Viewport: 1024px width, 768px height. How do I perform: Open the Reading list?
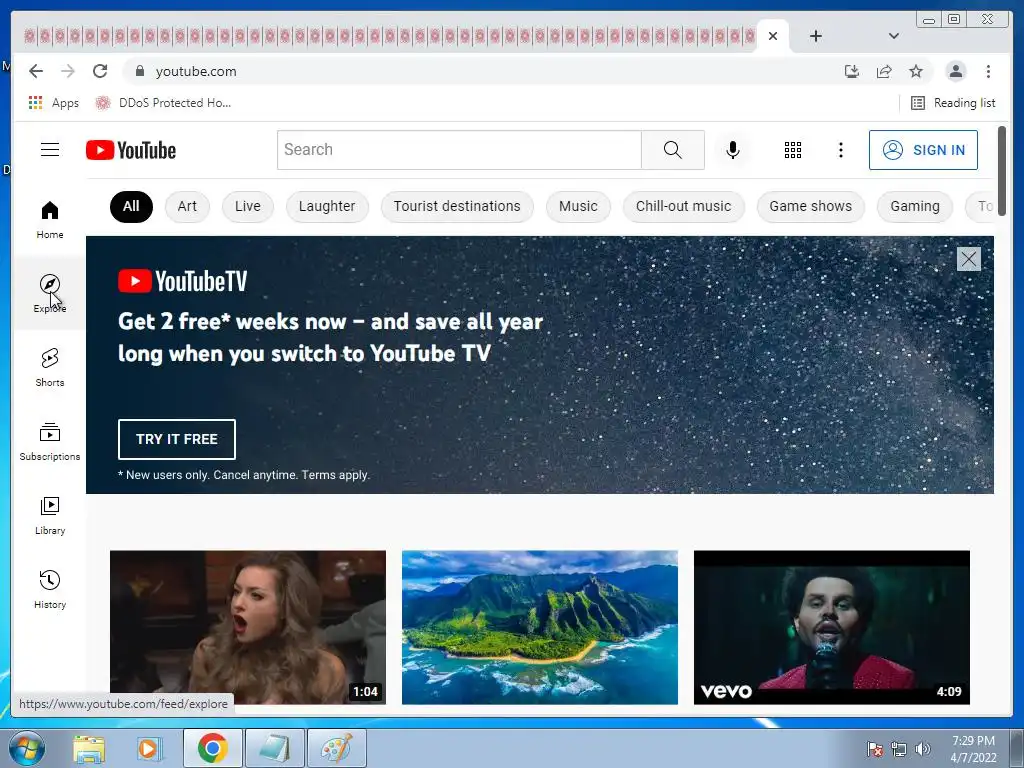(x=953, y=103)
